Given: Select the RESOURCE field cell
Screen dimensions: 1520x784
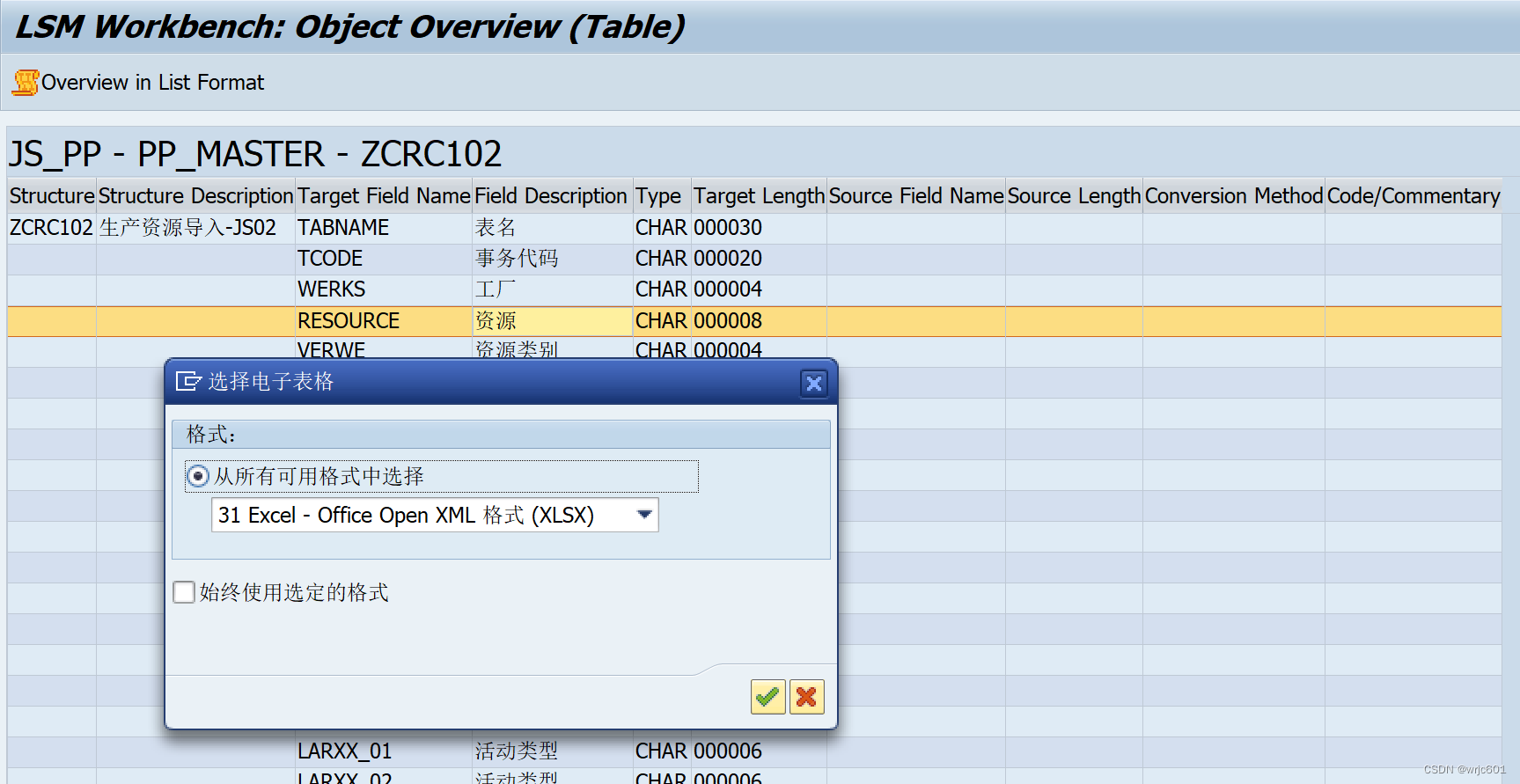Looking at the screenshot, I should coord(384,321).
